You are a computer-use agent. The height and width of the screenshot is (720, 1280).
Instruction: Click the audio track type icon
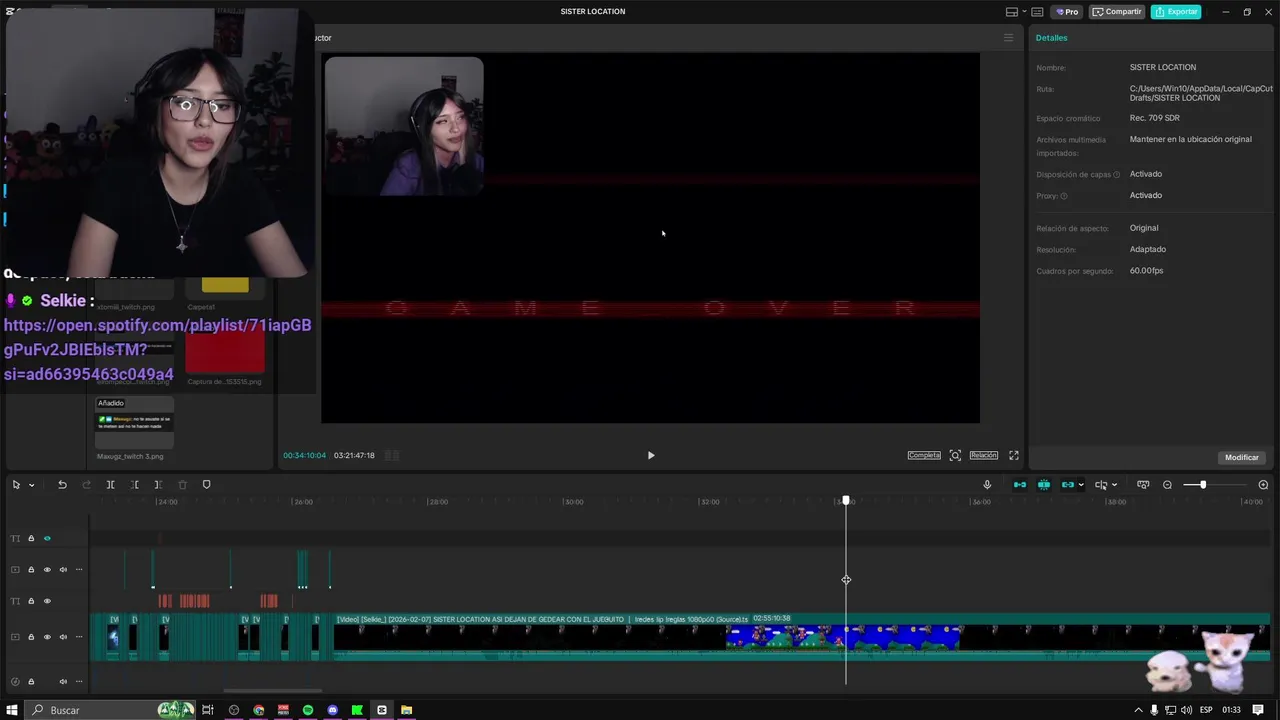click(15, 682)
